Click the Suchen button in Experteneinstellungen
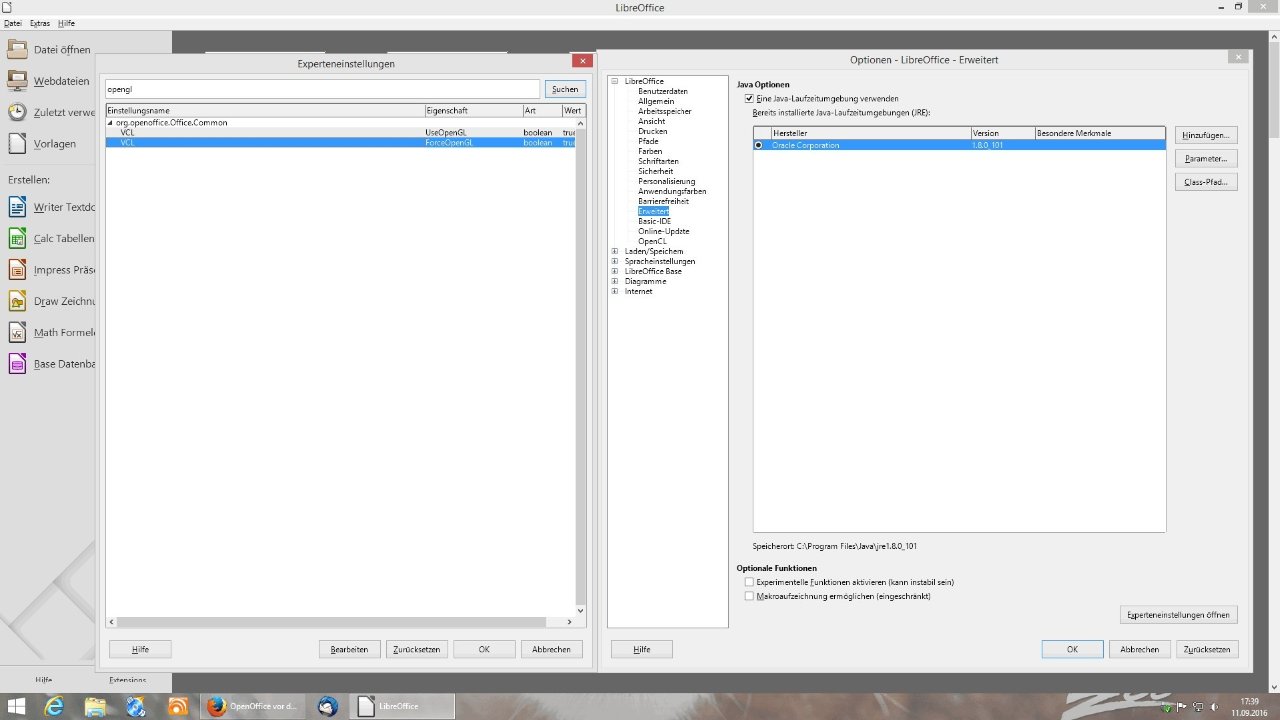This screenshot has height=720, width=1280. coord(565,89)
